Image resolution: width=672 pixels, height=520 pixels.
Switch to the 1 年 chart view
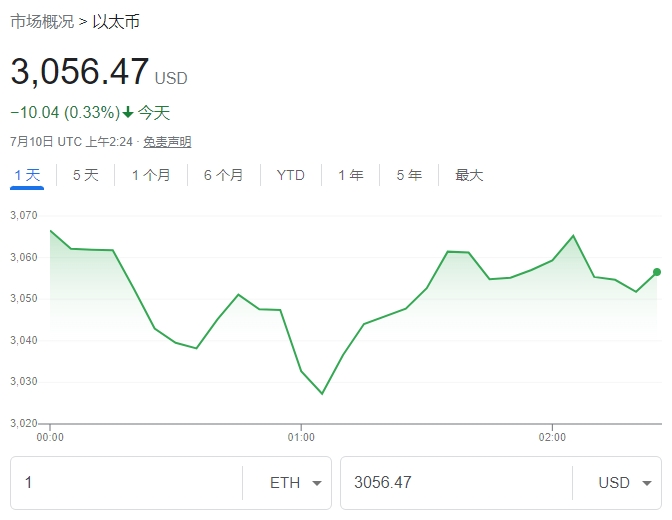[x=350, y=175]
